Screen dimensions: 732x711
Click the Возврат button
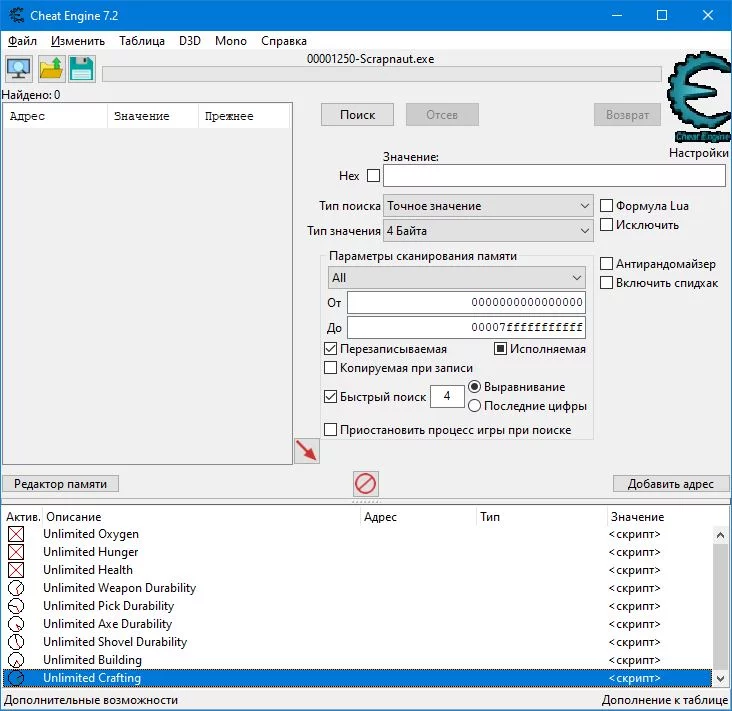click(627, 115)
